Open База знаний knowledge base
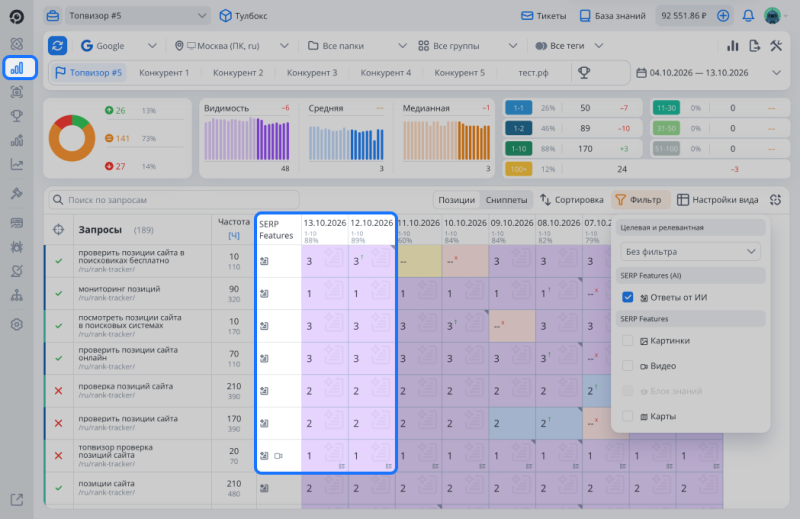Screen dimensions: 800x519 point(613,16)
